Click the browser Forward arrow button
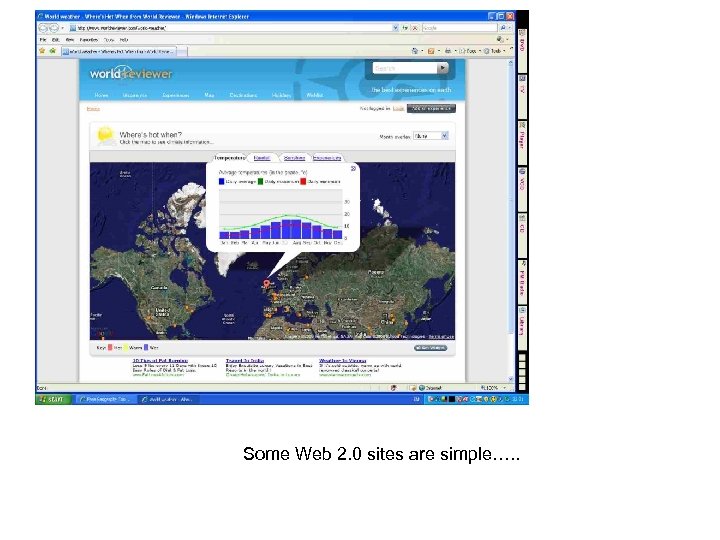The width and height of the screenshot is (720, 540). pos(53,28)
